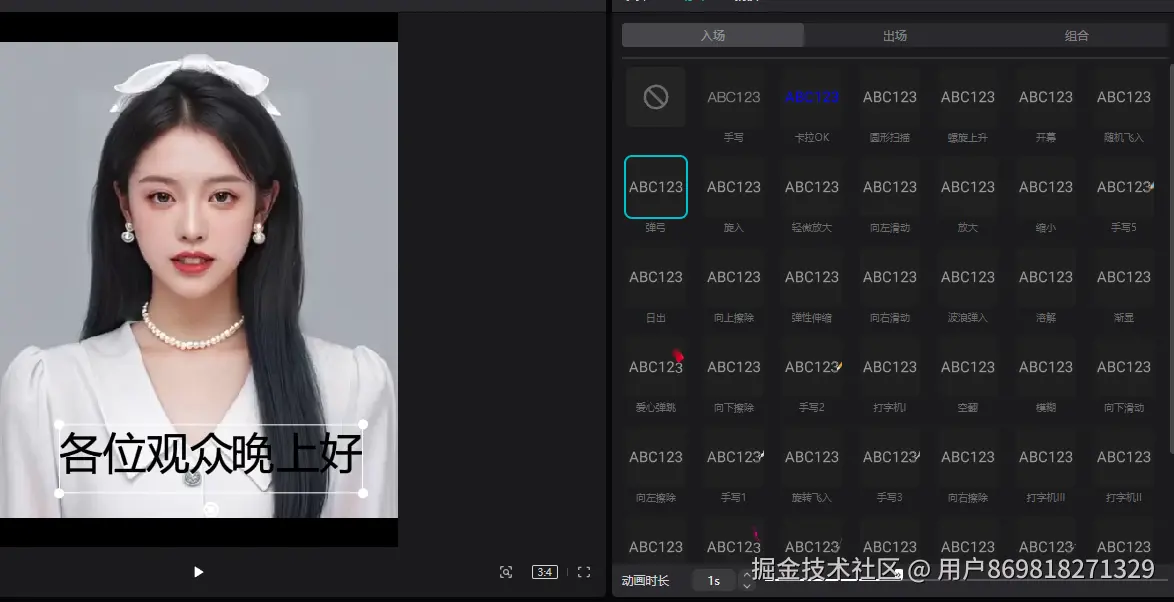Viewport: 1174px width, 602px height.
Task: Increase 动画时长 with the up arrow
Action: click(x=747, y=573)
